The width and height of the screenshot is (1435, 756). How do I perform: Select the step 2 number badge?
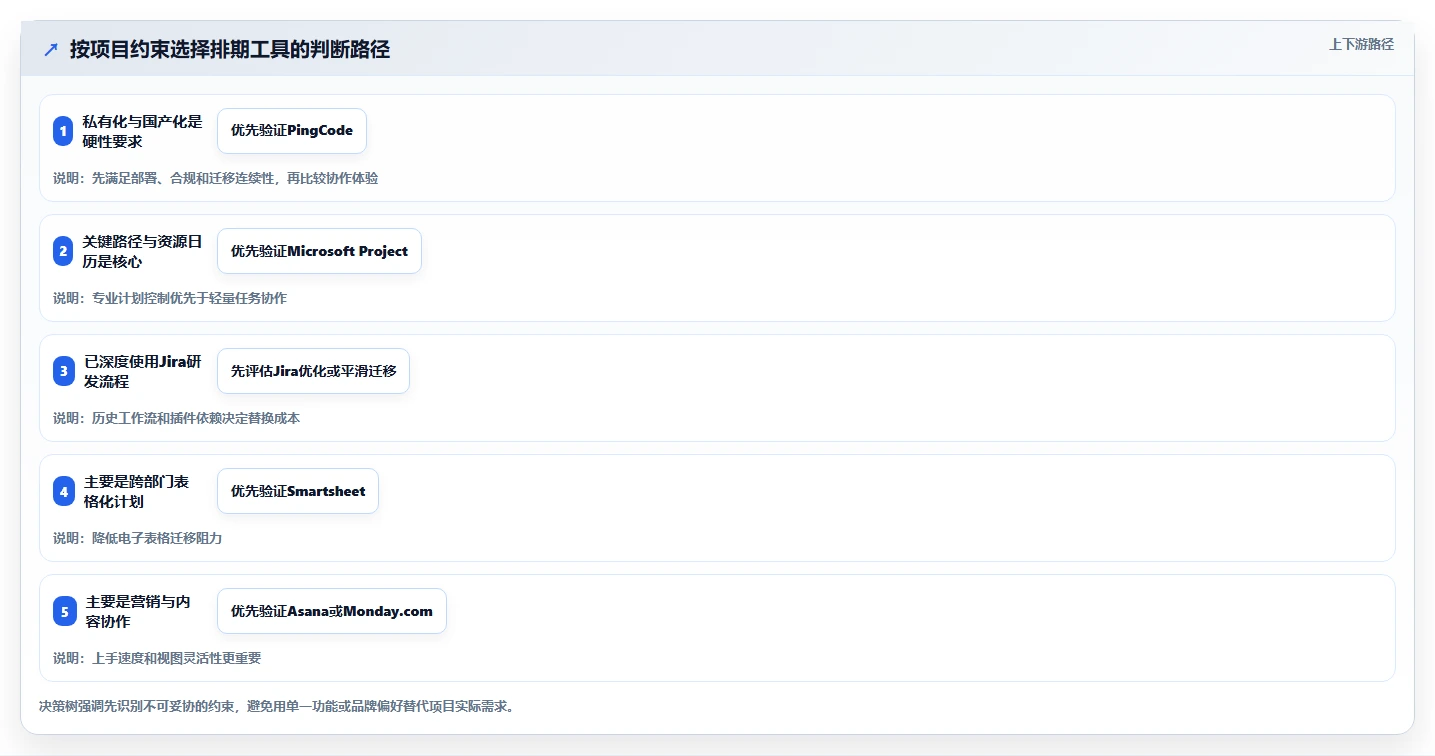[63, 251]
